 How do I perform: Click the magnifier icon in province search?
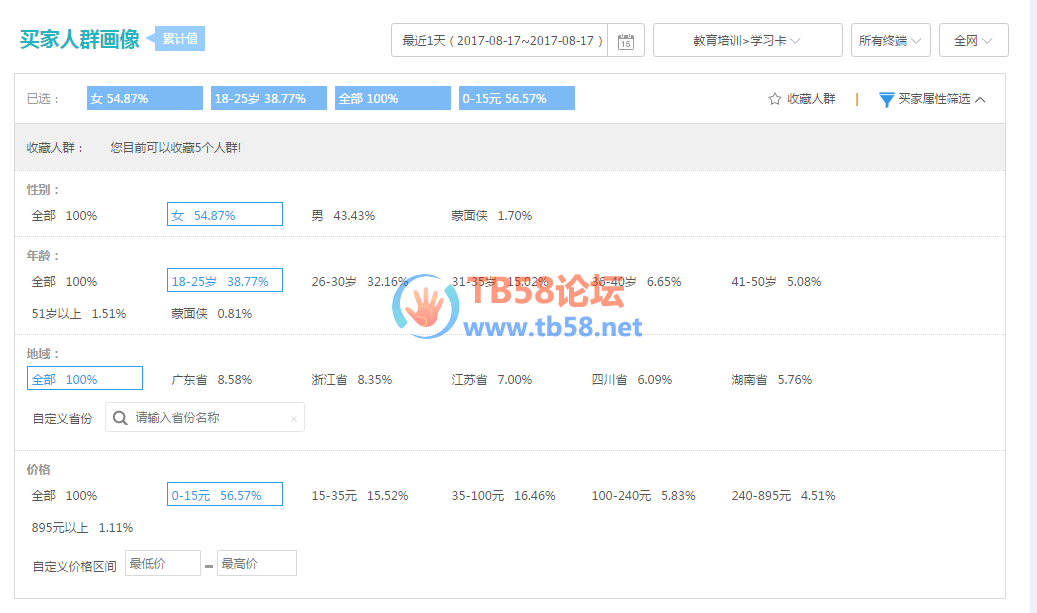(x=120, y=417)
